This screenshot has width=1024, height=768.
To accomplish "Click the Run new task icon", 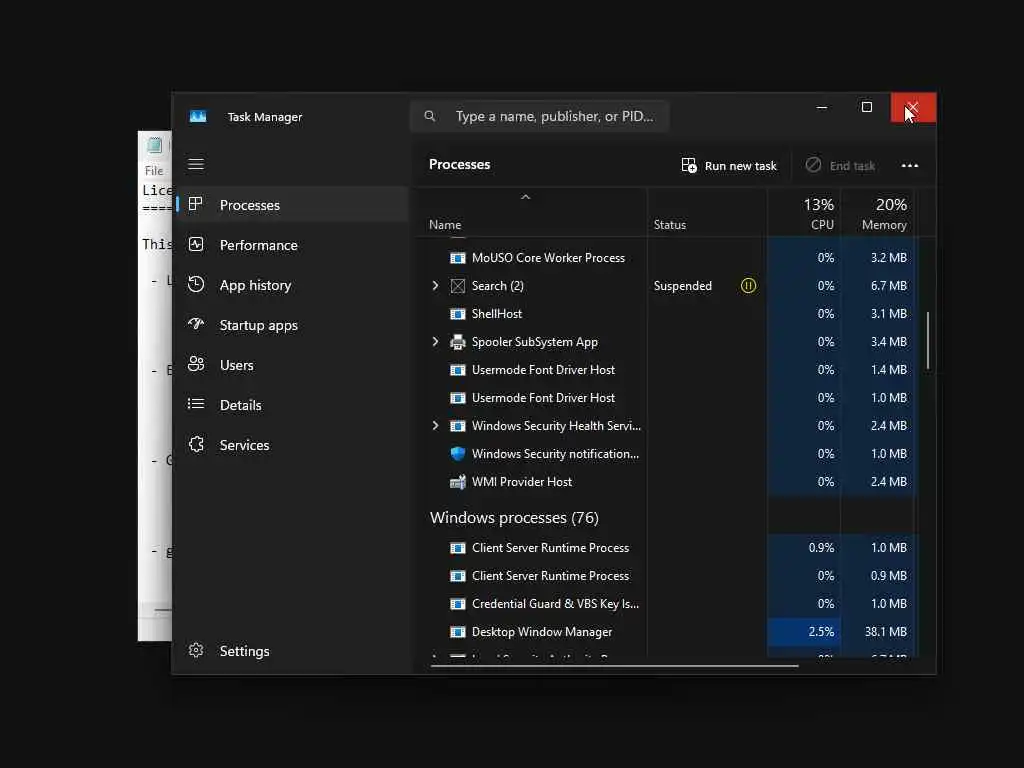I will click(x=688, y=165).
